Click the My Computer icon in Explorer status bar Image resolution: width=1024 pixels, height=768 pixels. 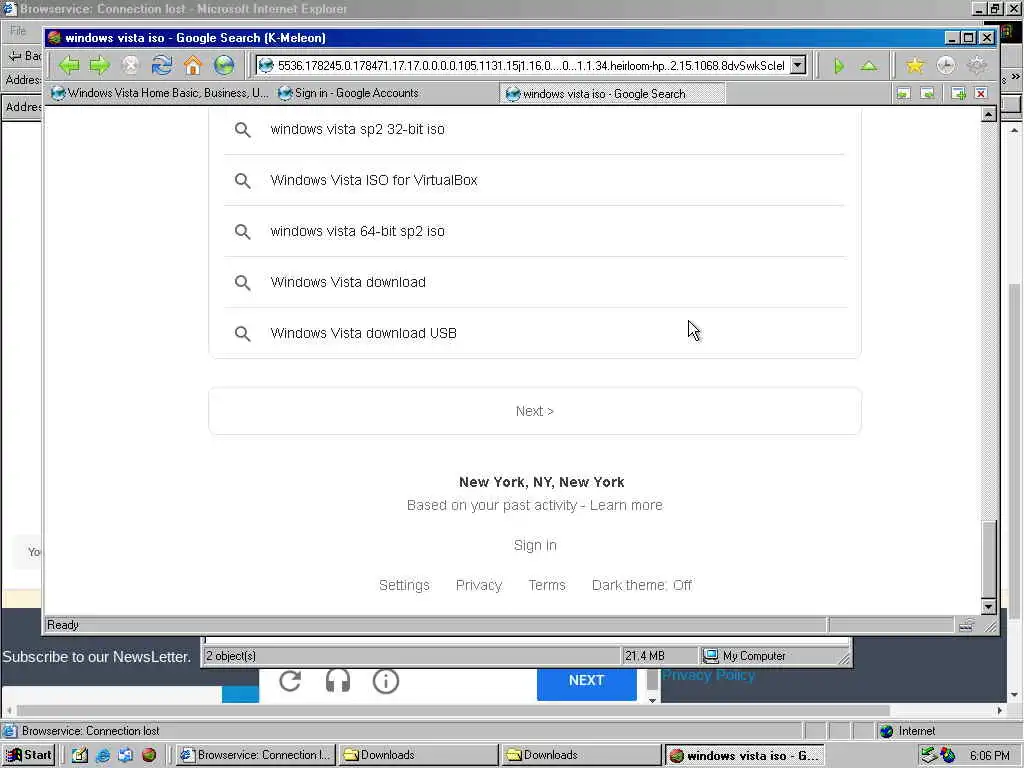coord(711,656)
